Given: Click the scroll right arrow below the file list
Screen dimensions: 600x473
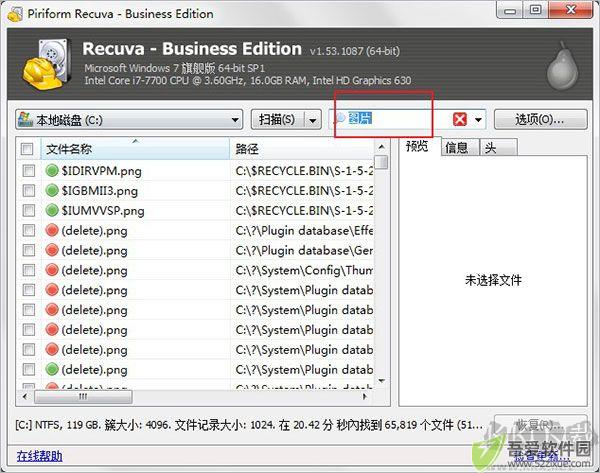Looking at the screenshot, I should pos(364,397).
